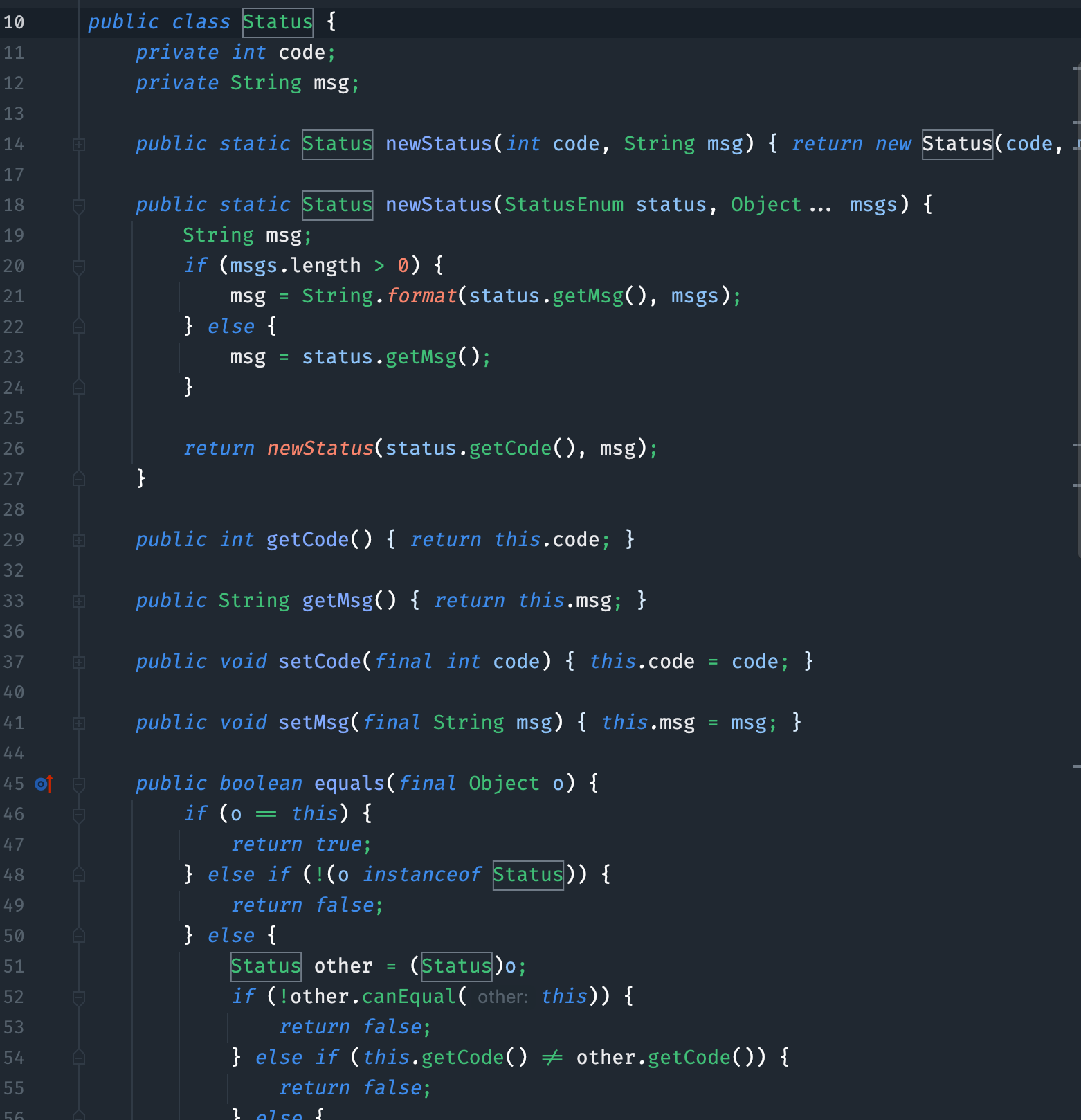Click the format method call on line 21

[x=421, y=296]
